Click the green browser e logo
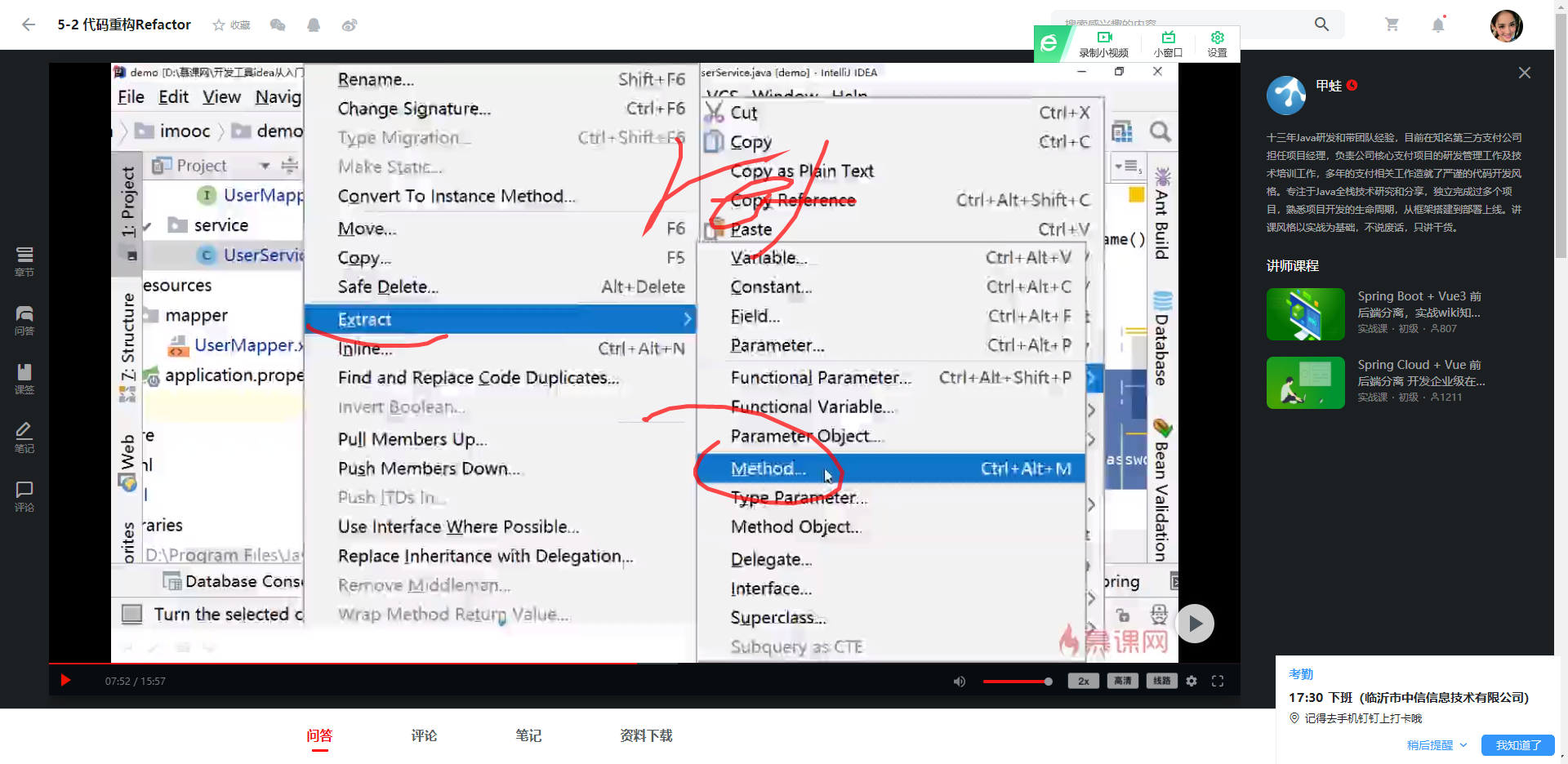The image size is (1568, 764). tap(1049, 43)
